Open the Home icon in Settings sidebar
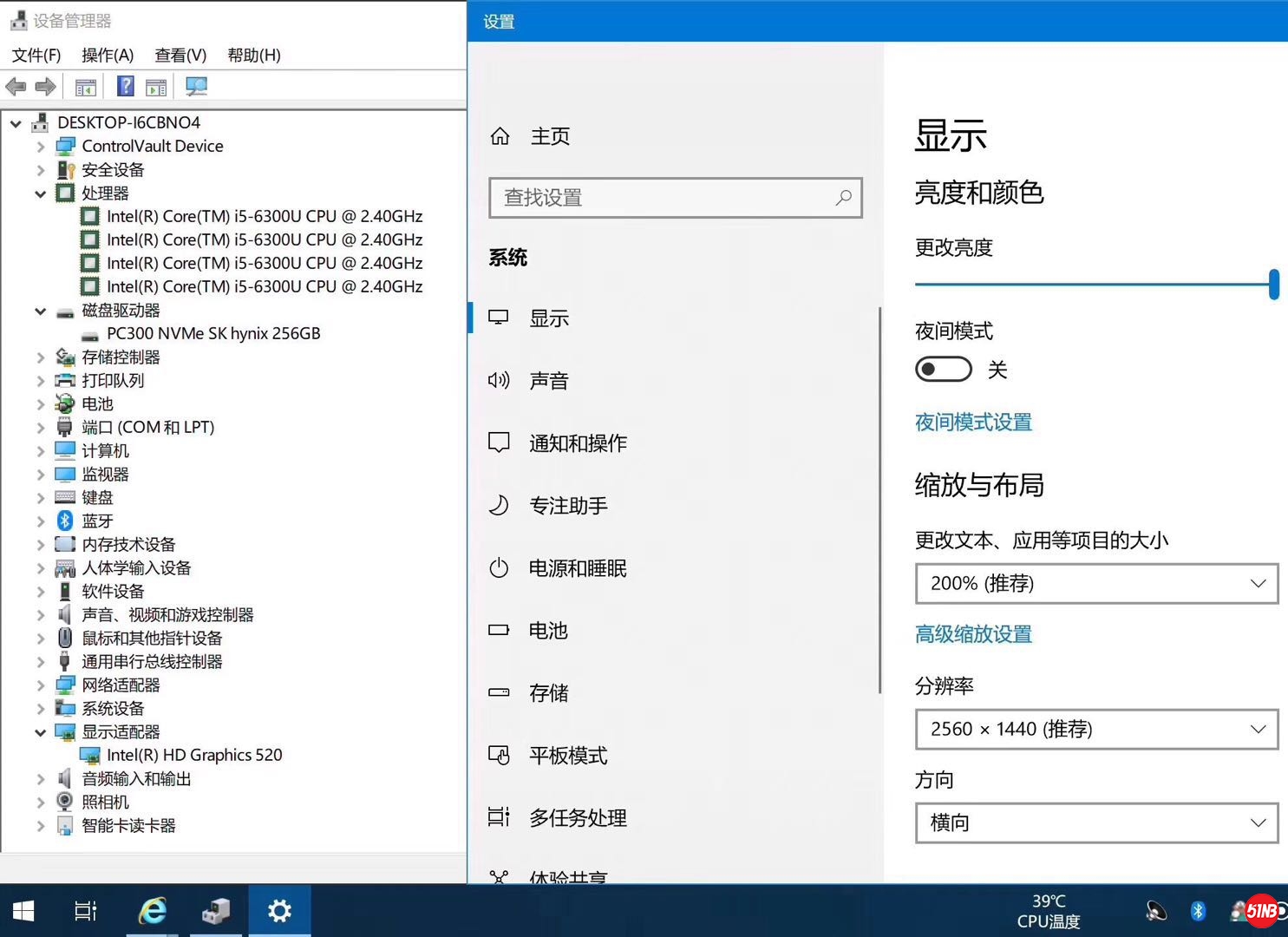1288x937 pixels. pyautogui.click(x=500, y=136)
